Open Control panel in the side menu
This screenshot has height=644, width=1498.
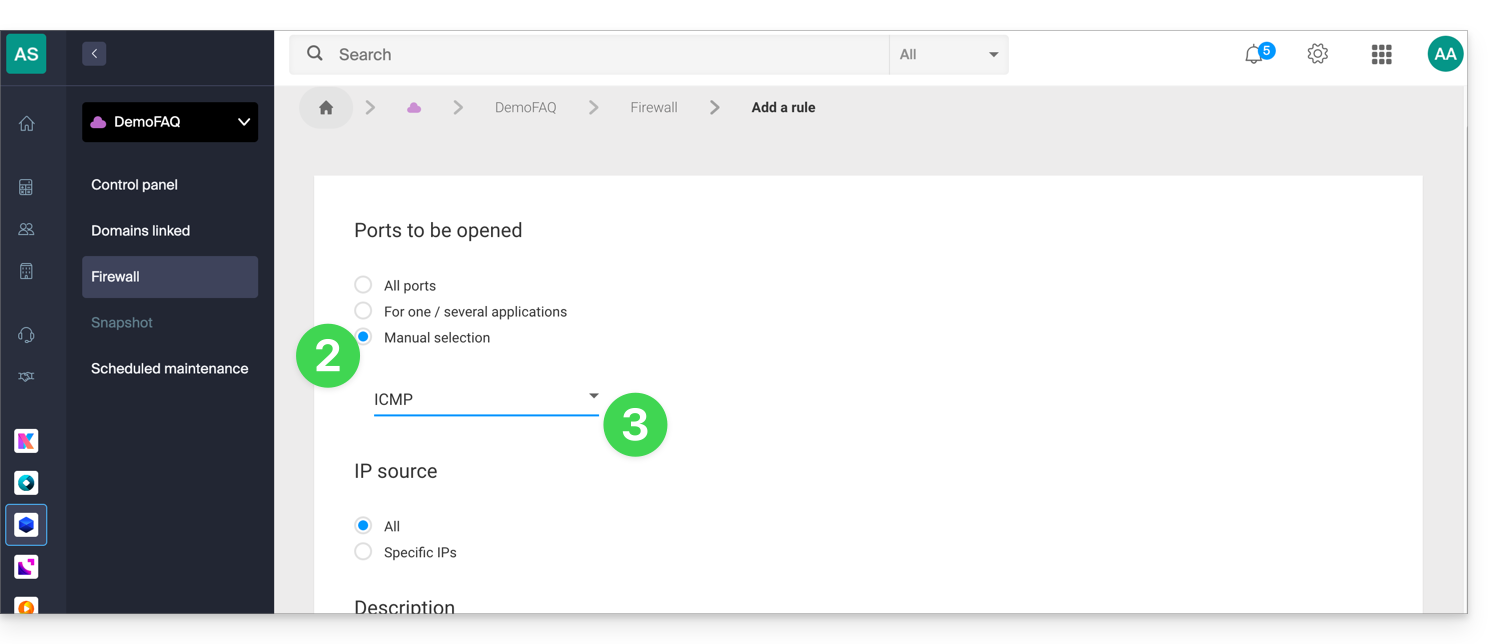coord(134,185)
